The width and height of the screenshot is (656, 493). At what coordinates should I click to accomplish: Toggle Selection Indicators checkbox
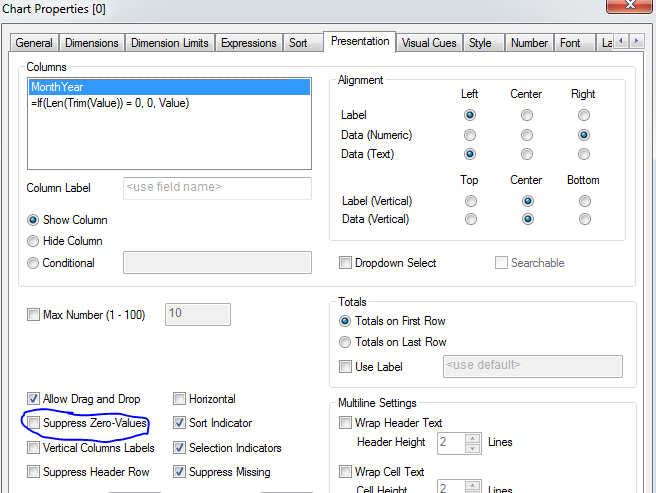point(179,448)
